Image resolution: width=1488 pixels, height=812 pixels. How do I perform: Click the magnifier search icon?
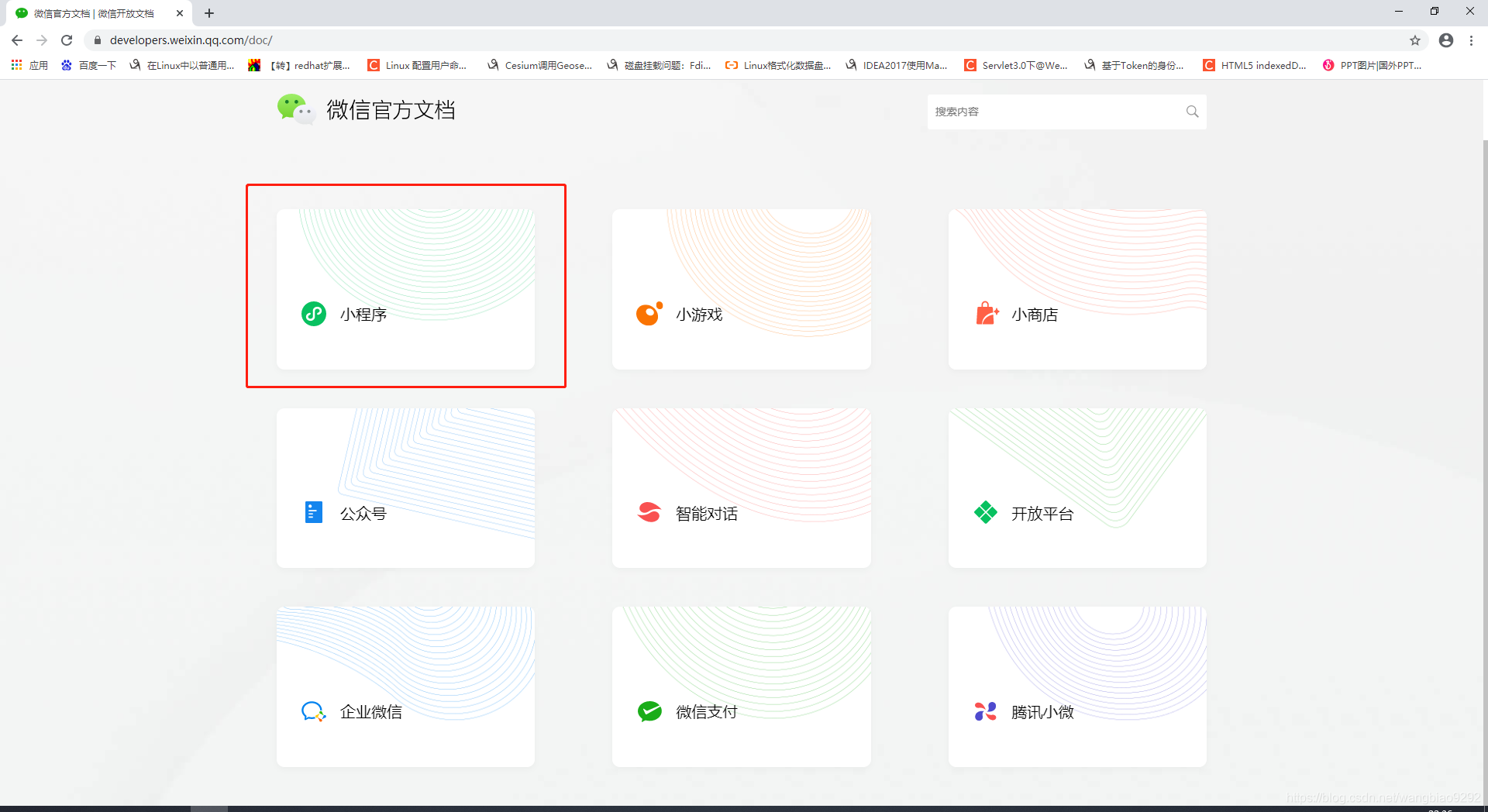1192,112
